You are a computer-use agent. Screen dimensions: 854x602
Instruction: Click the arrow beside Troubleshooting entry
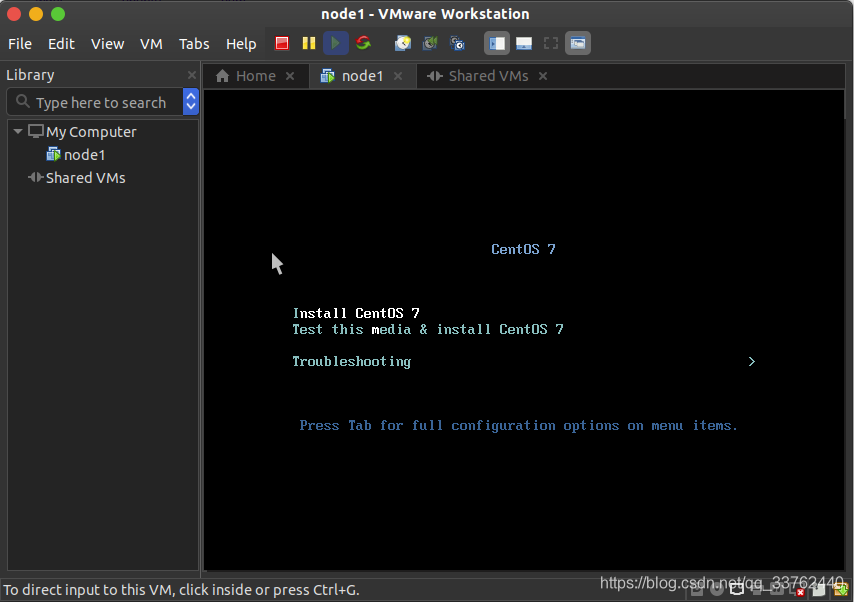click(752, 362)
